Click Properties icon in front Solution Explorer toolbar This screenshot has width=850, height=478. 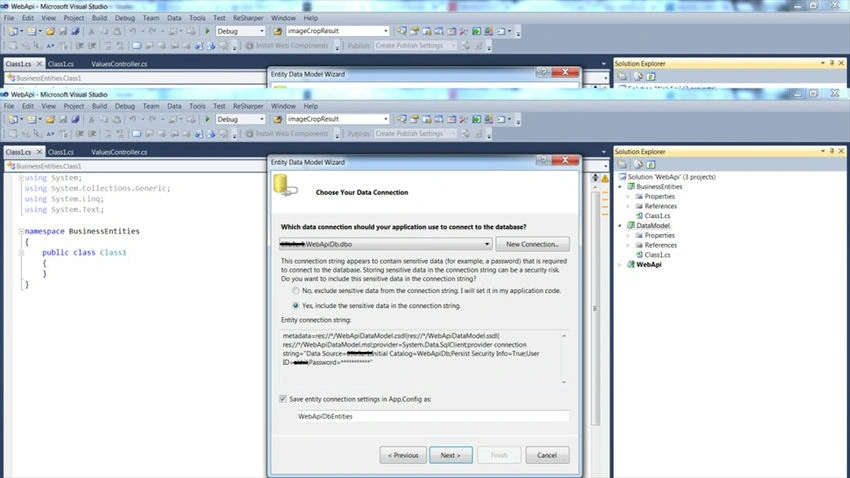[622, 164]
